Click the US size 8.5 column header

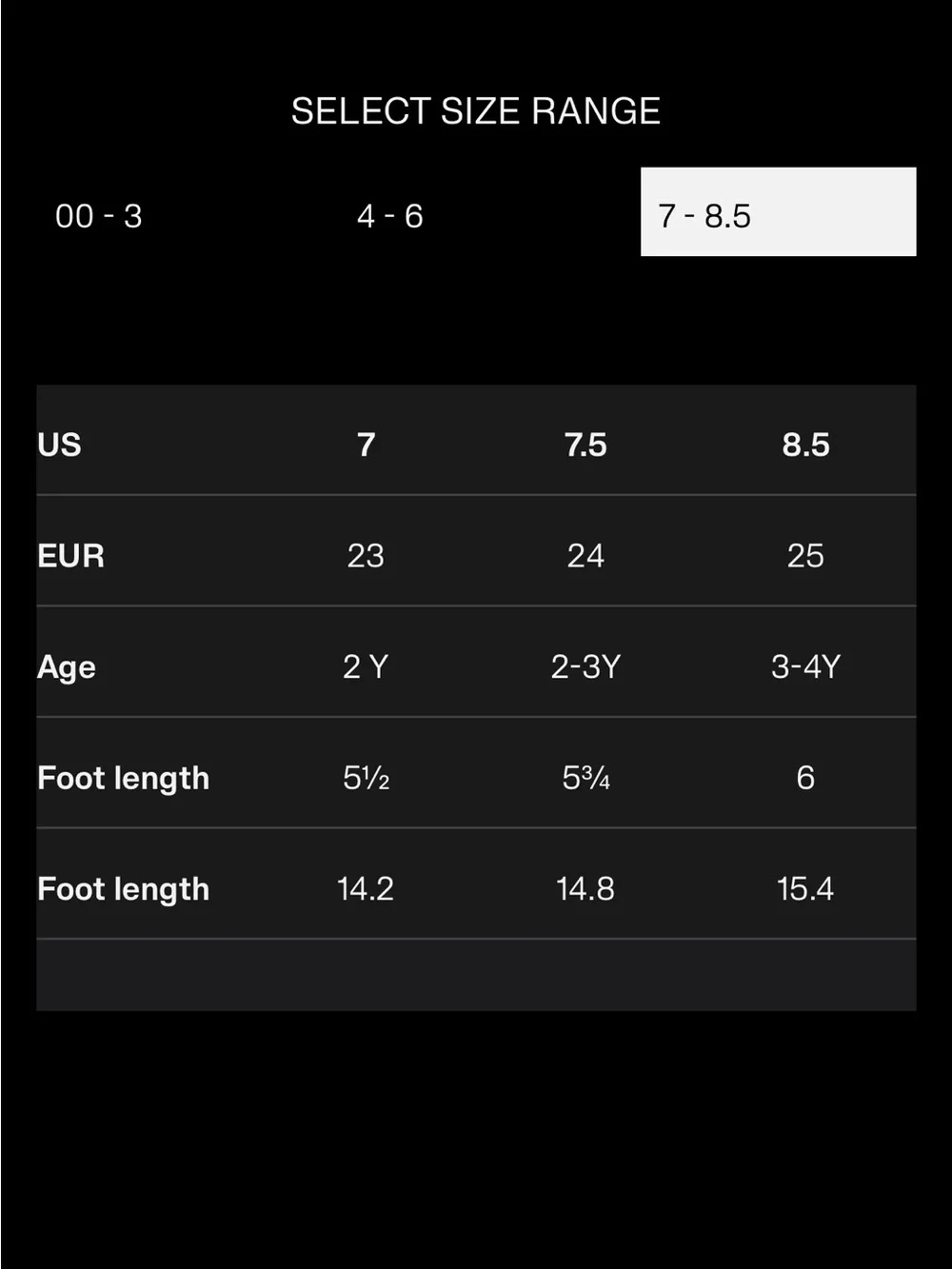805,445
